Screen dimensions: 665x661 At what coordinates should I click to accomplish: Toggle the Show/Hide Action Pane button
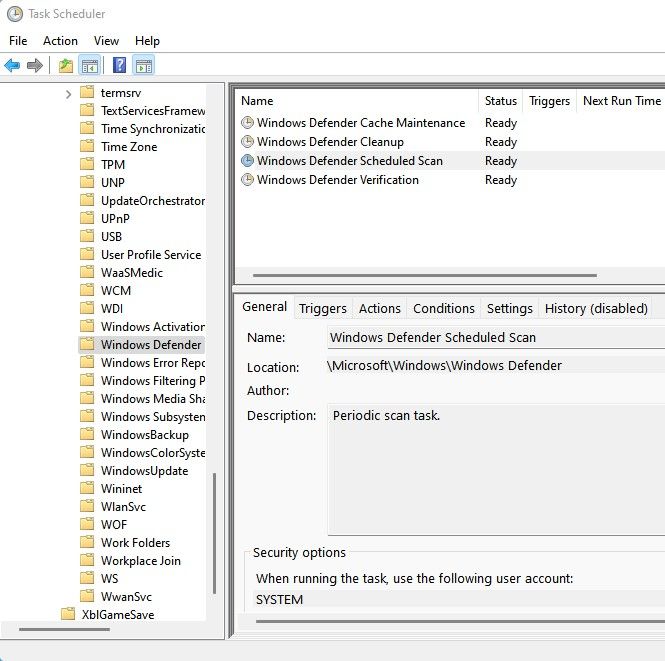pyautogui.click(x=143, y=66)
